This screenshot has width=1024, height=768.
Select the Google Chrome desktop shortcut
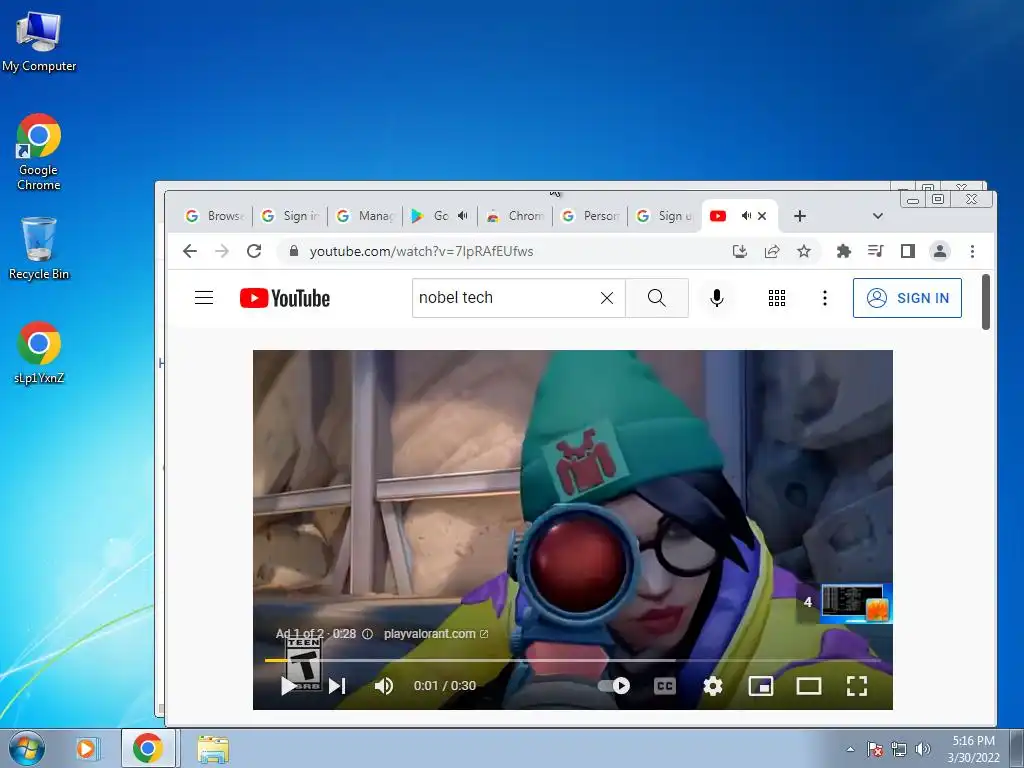click(x=39, y=152)
